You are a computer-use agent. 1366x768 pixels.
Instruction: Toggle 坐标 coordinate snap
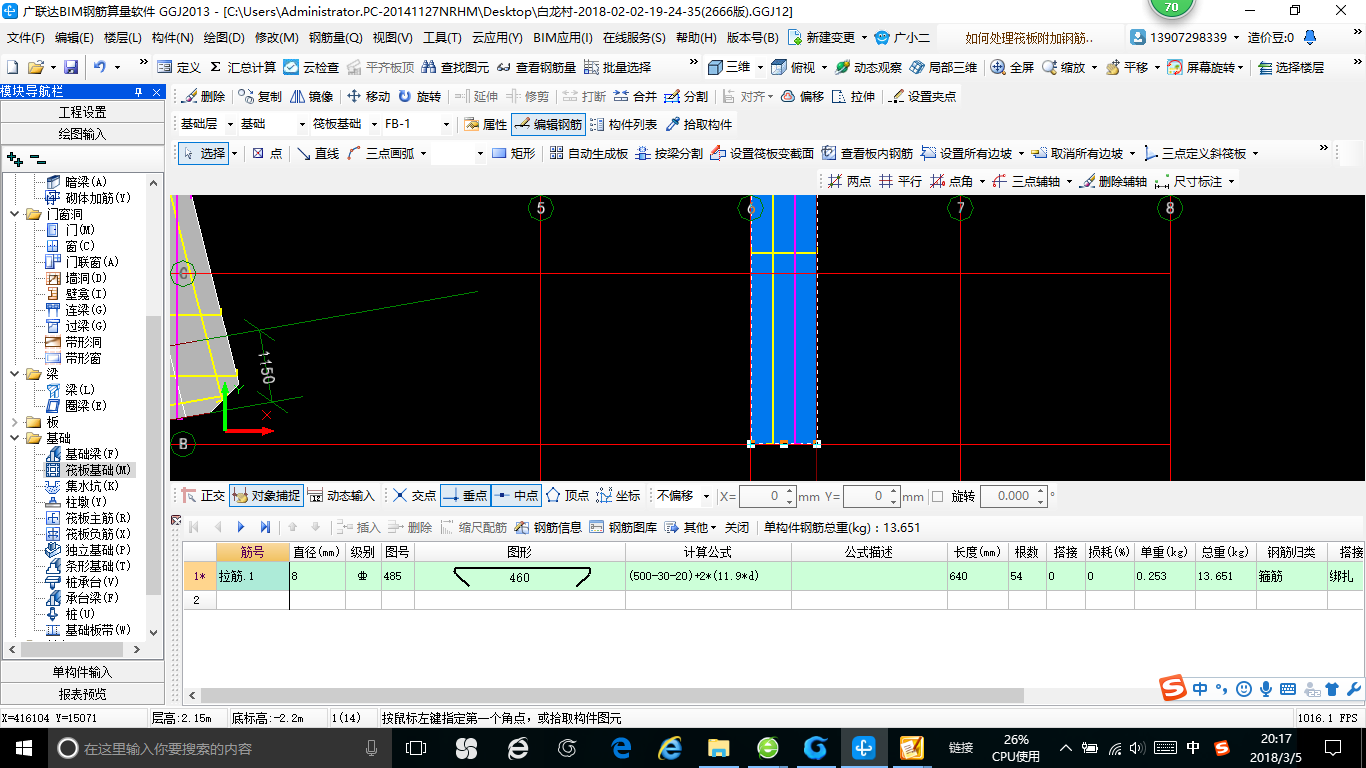[x=618, y=495]
